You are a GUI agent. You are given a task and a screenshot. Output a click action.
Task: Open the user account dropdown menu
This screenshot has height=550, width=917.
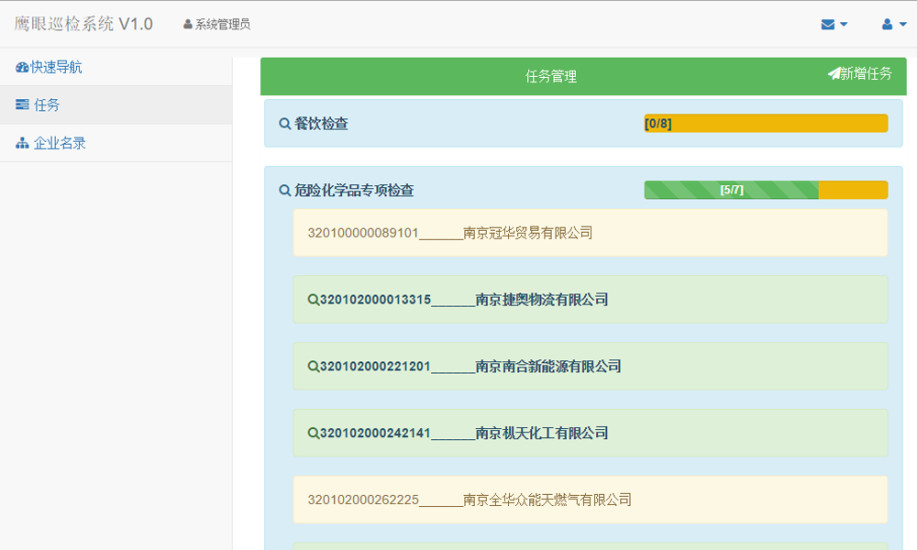[892, 24]
